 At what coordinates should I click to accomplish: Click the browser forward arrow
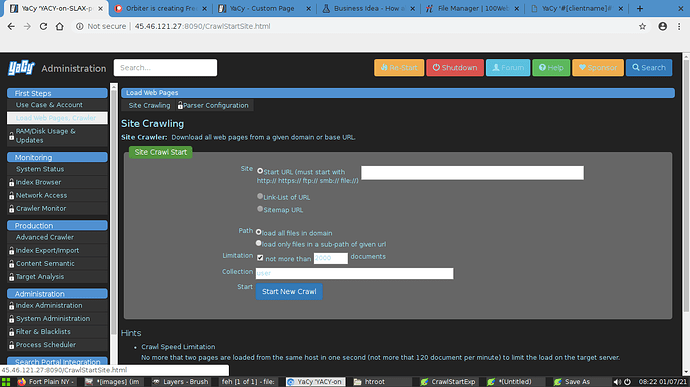coord(27,26)
